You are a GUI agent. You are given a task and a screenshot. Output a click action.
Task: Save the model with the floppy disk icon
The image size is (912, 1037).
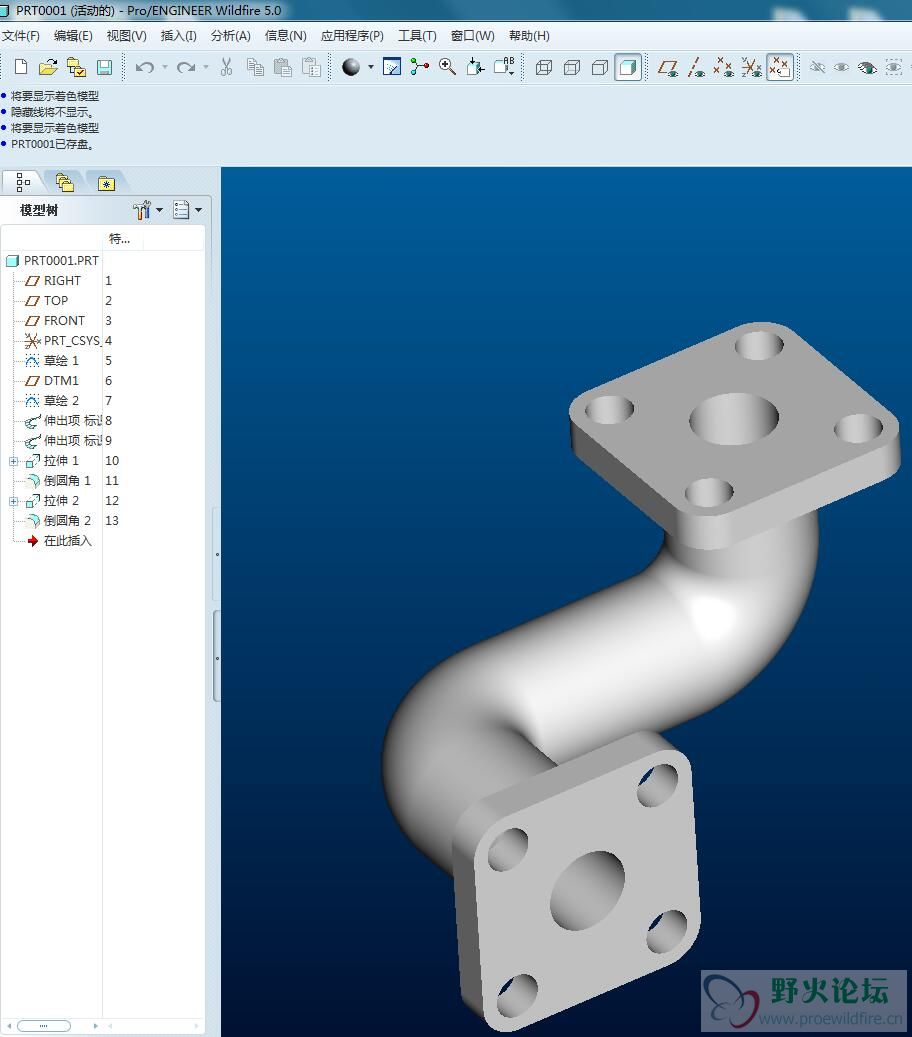104,67
